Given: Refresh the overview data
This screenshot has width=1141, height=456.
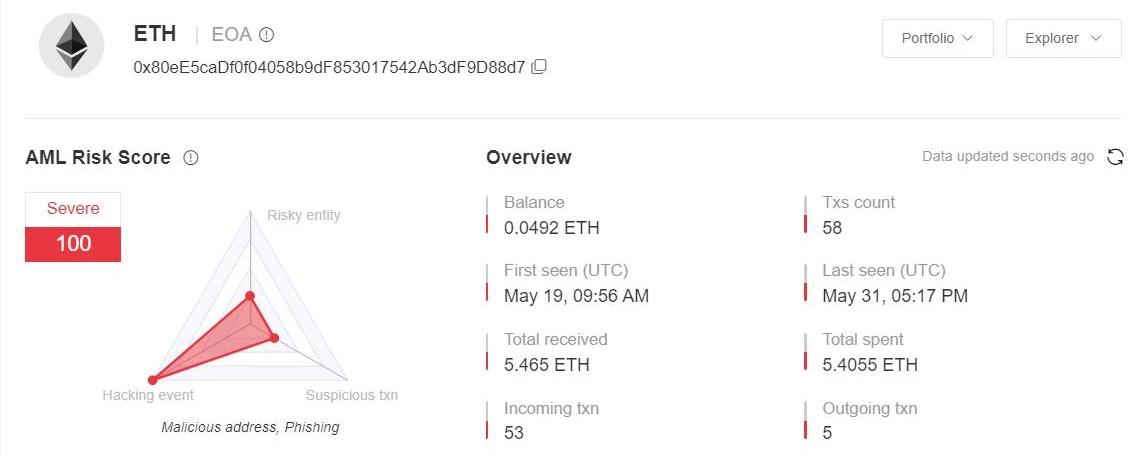Looking at the screenshot, I should click(x=1116, y=157).
